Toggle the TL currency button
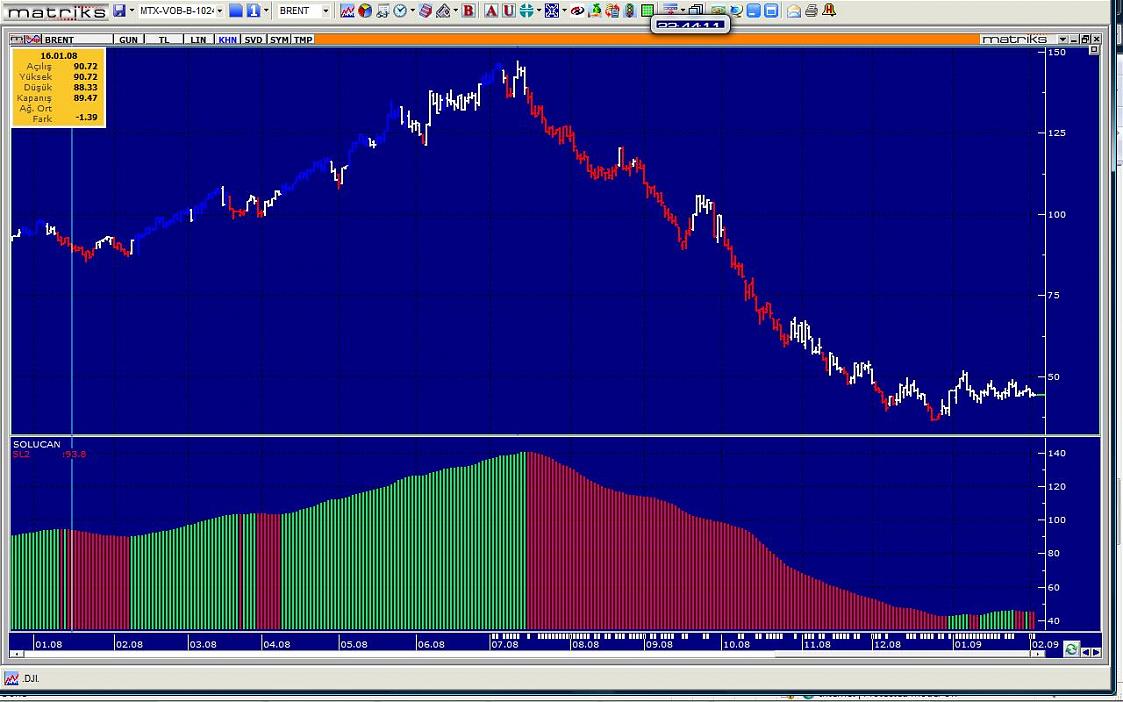 coord(161,40)
